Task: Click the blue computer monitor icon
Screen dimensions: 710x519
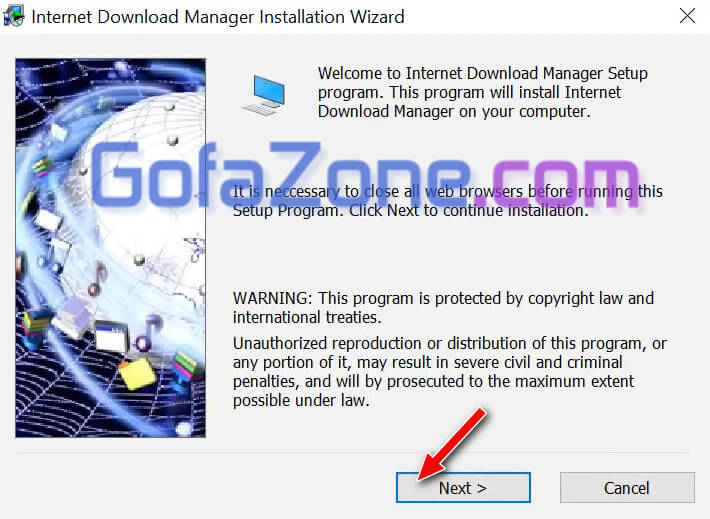Action: tap(265, 95)
